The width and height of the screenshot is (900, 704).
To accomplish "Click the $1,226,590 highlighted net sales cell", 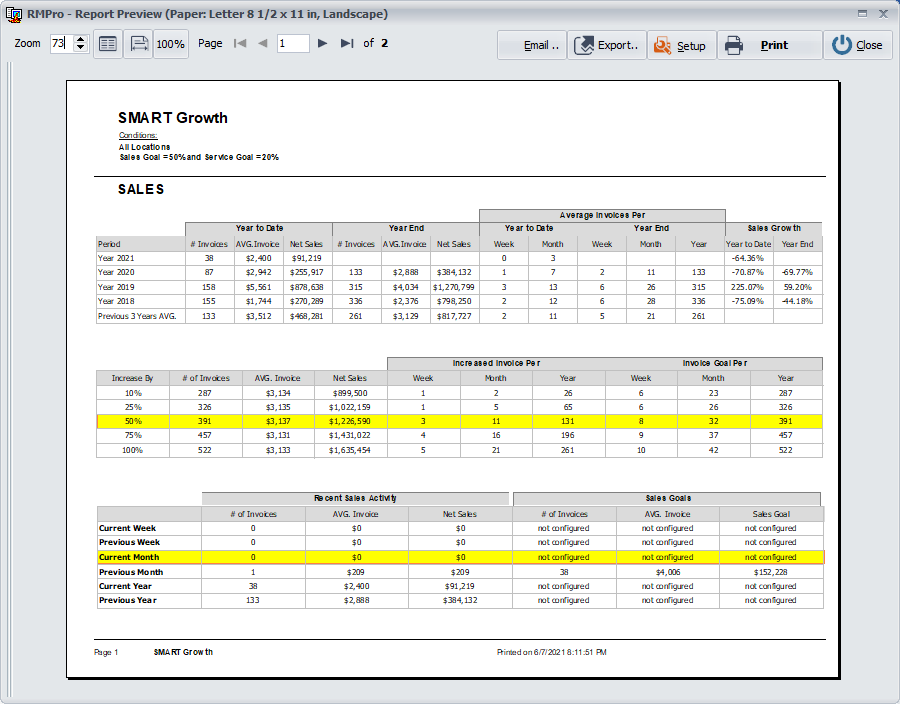I will pyautogui.click(x=350, y=421).
